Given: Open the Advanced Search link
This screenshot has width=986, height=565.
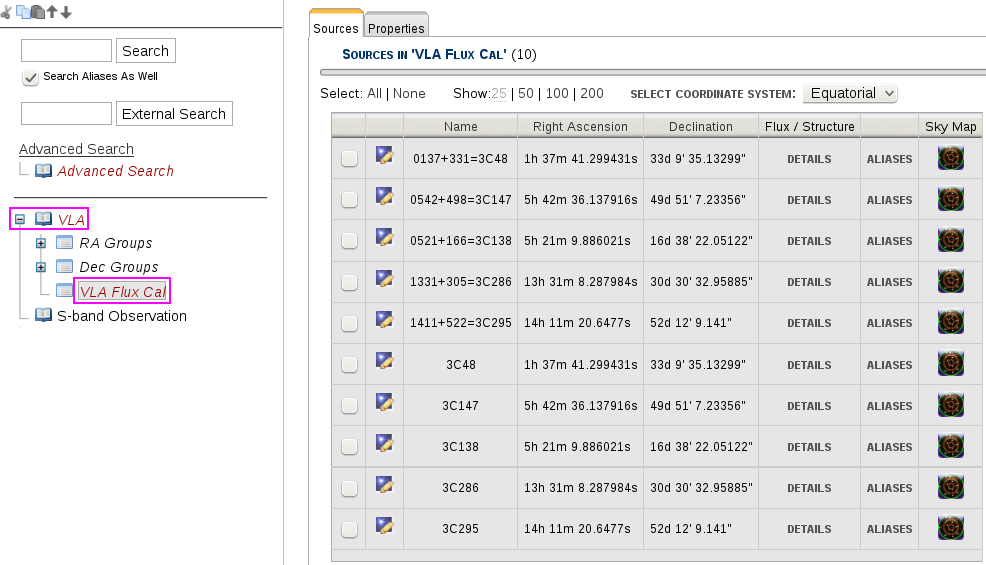Looking at the screenshot, I should (x=76, y=149).
